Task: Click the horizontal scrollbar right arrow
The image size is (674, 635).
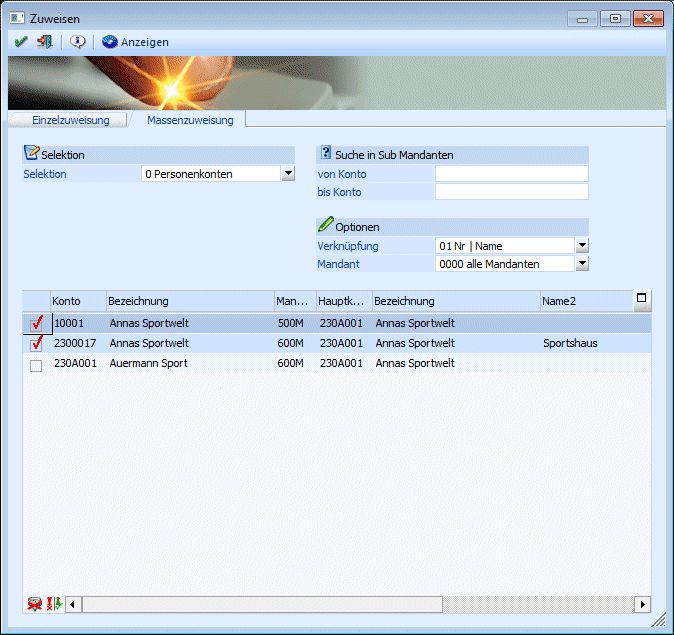Action: pos(642,604)
